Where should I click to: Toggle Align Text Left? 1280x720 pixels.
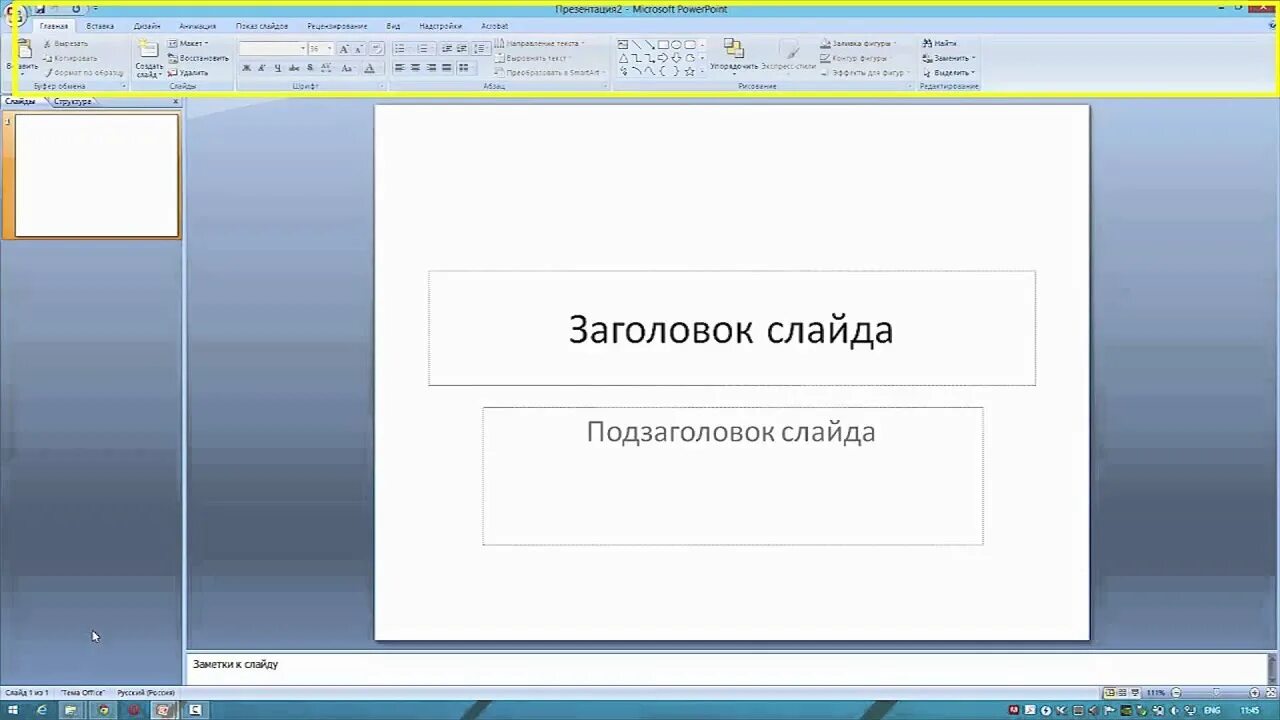[399, 68]
